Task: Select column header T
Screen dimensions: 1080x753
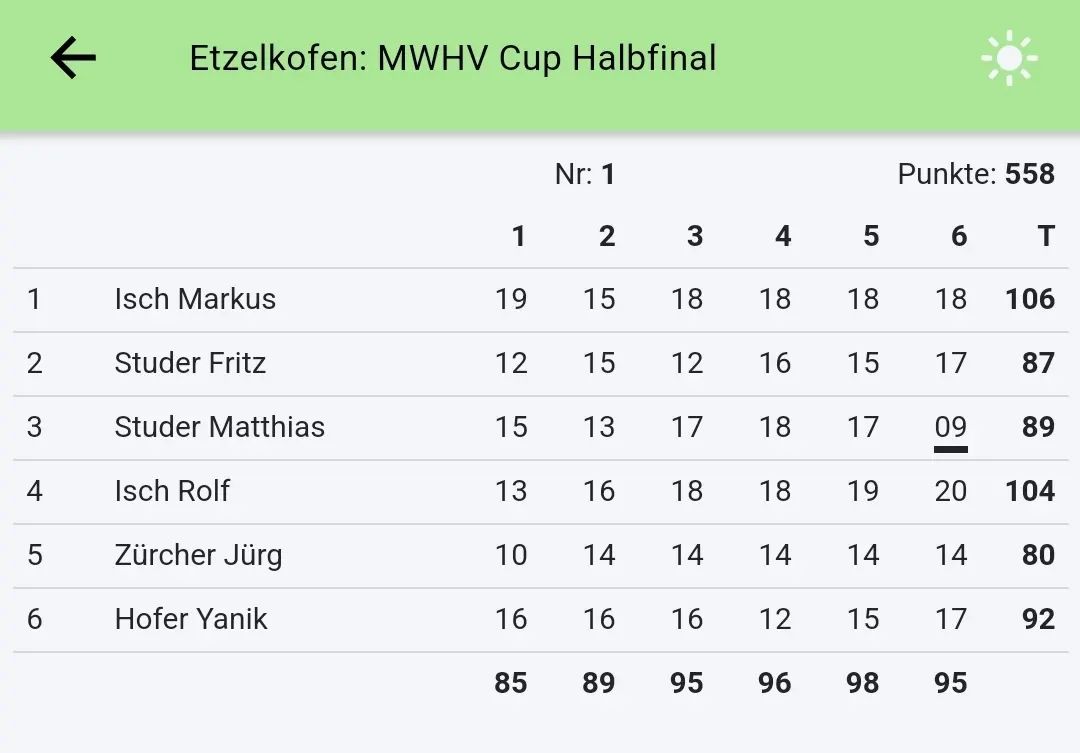Action: pos(1045,236)
